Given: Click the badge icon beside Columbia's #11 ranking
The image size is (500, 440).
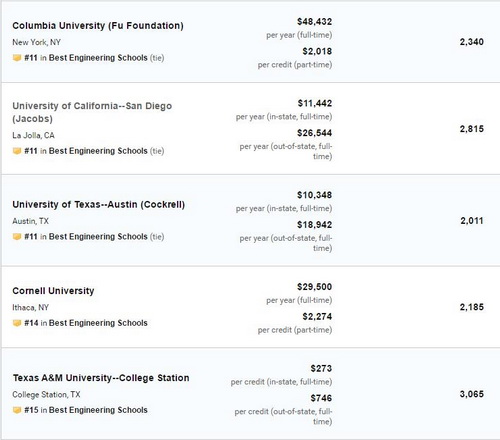Looking at the screenshot, I should coord(17,58).
